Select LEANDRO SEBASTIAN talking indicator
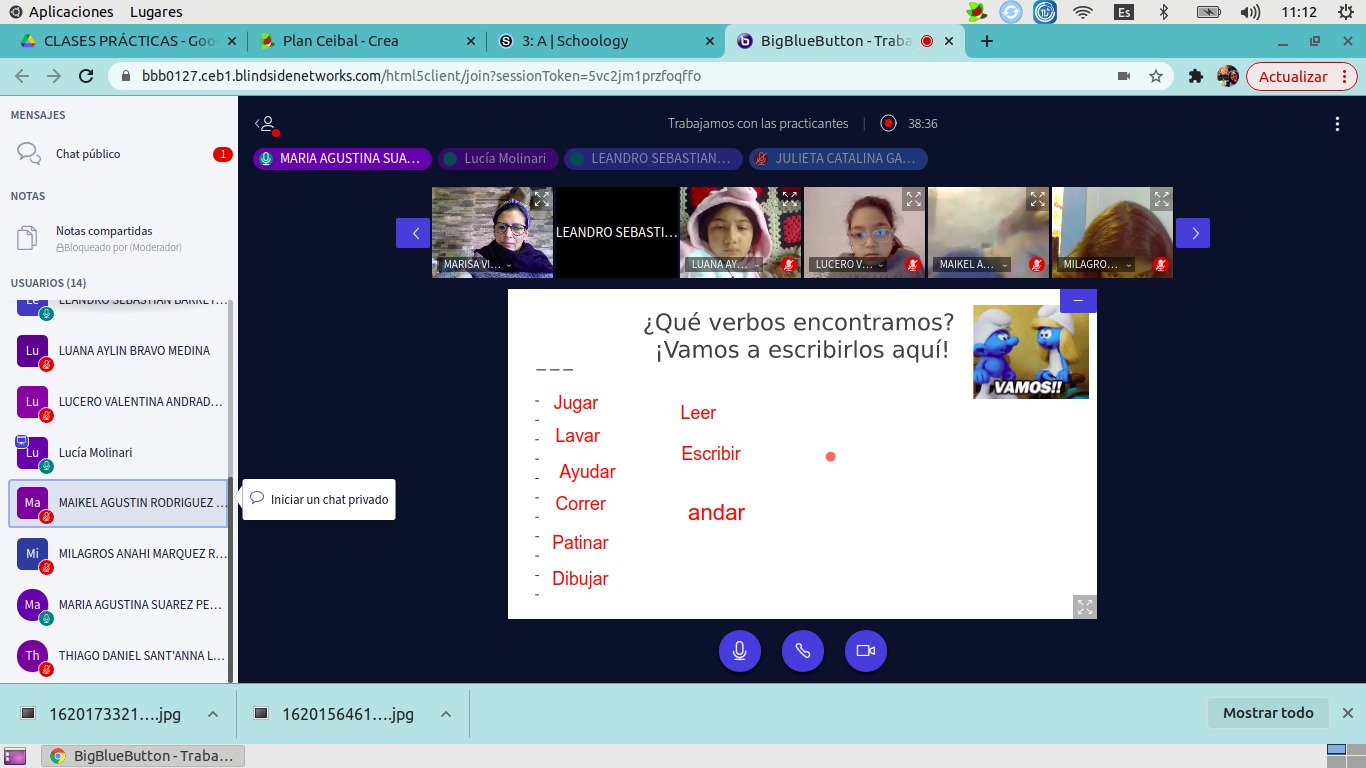Image resolution: width=1366 pixels, height=768 pixels. point(654,159)
